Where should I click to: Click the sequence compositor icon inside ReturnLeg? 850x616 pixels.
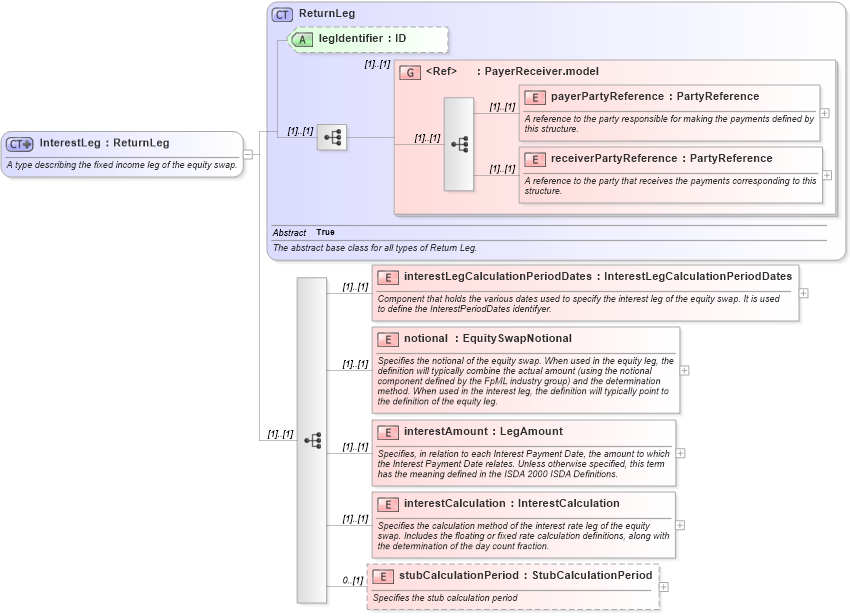332,137
